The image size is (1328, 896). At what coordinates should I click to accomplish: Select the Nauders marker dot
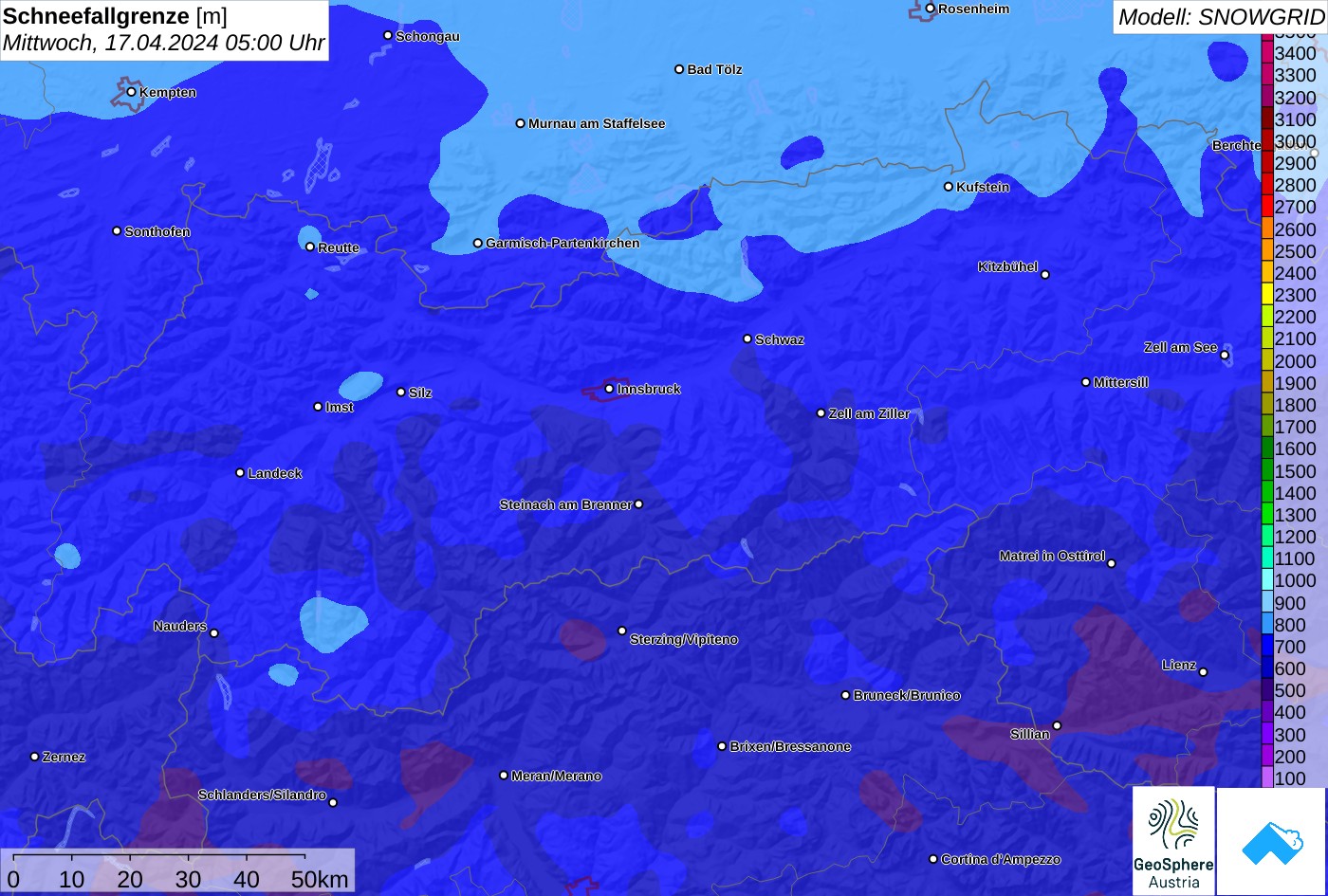[213, 633]
